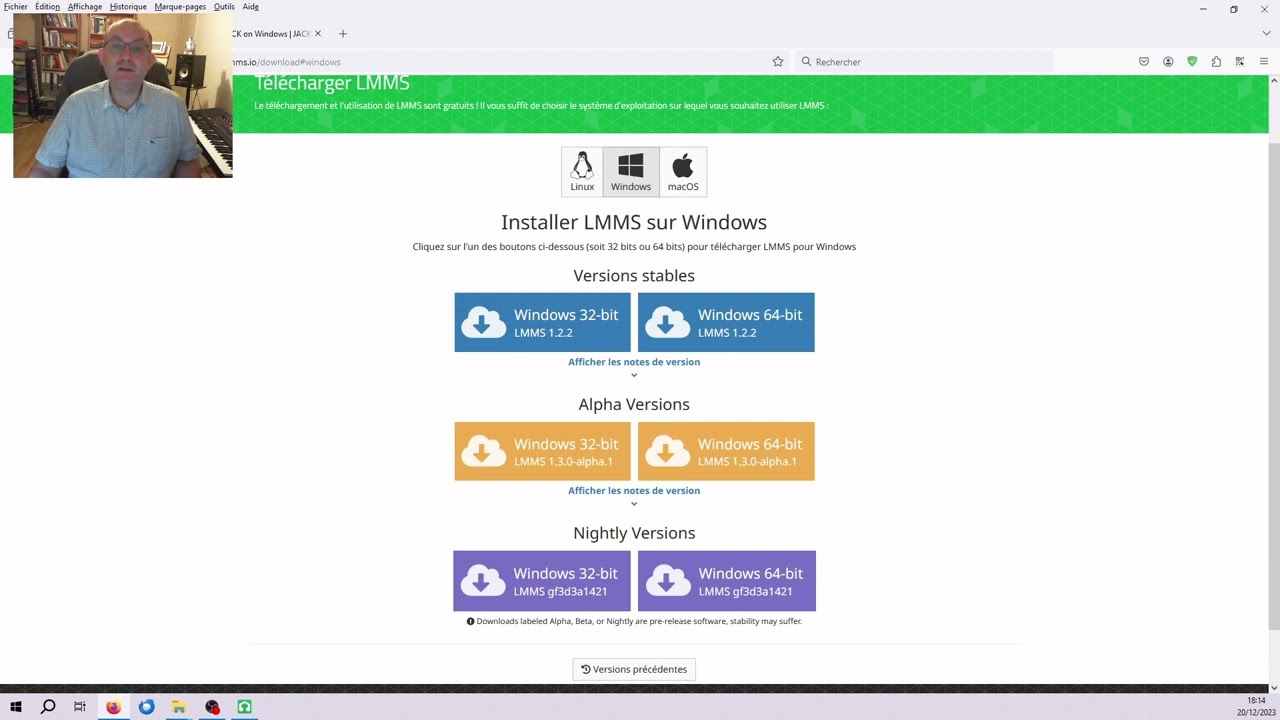Image resolution: width=1280 pixels, height=720 pixels.
Task: Open the Édition menu
Action: pyautogui.click(x=47, y=7)
